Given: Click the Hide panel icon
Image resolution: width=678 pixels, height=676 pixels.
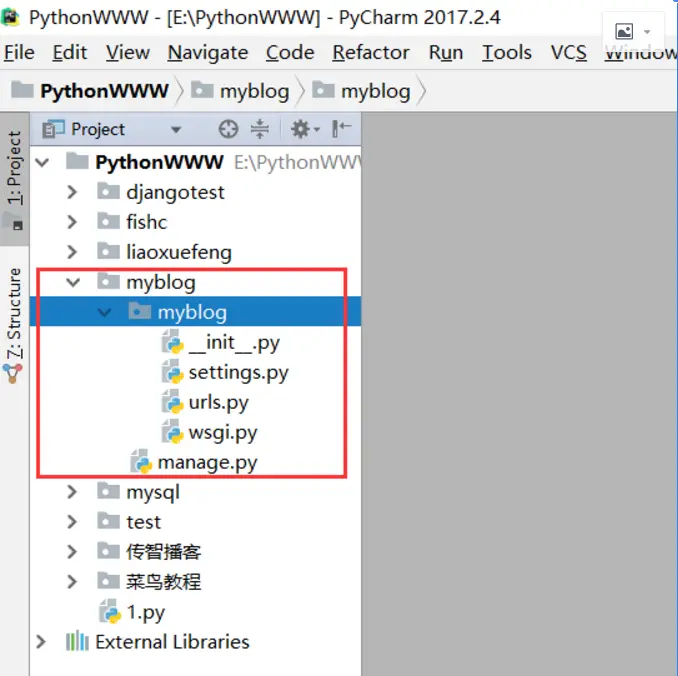Looking at the screenshot, I should 341,128.
